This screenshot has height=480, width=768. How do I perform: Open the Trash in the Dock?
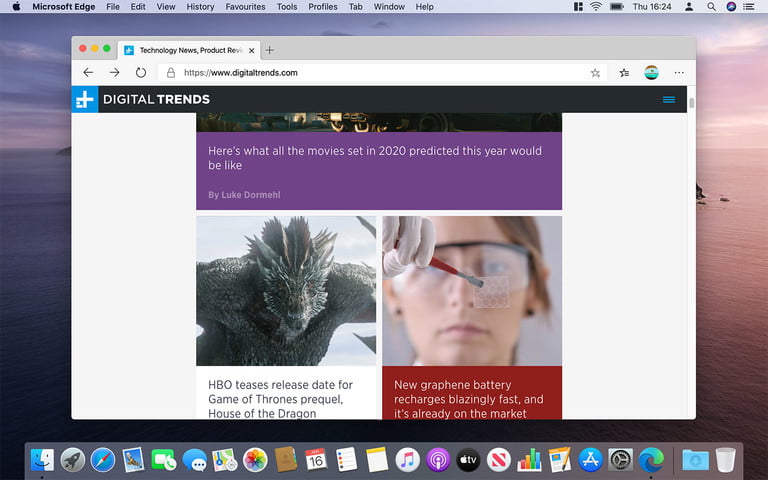click(725, 460)
